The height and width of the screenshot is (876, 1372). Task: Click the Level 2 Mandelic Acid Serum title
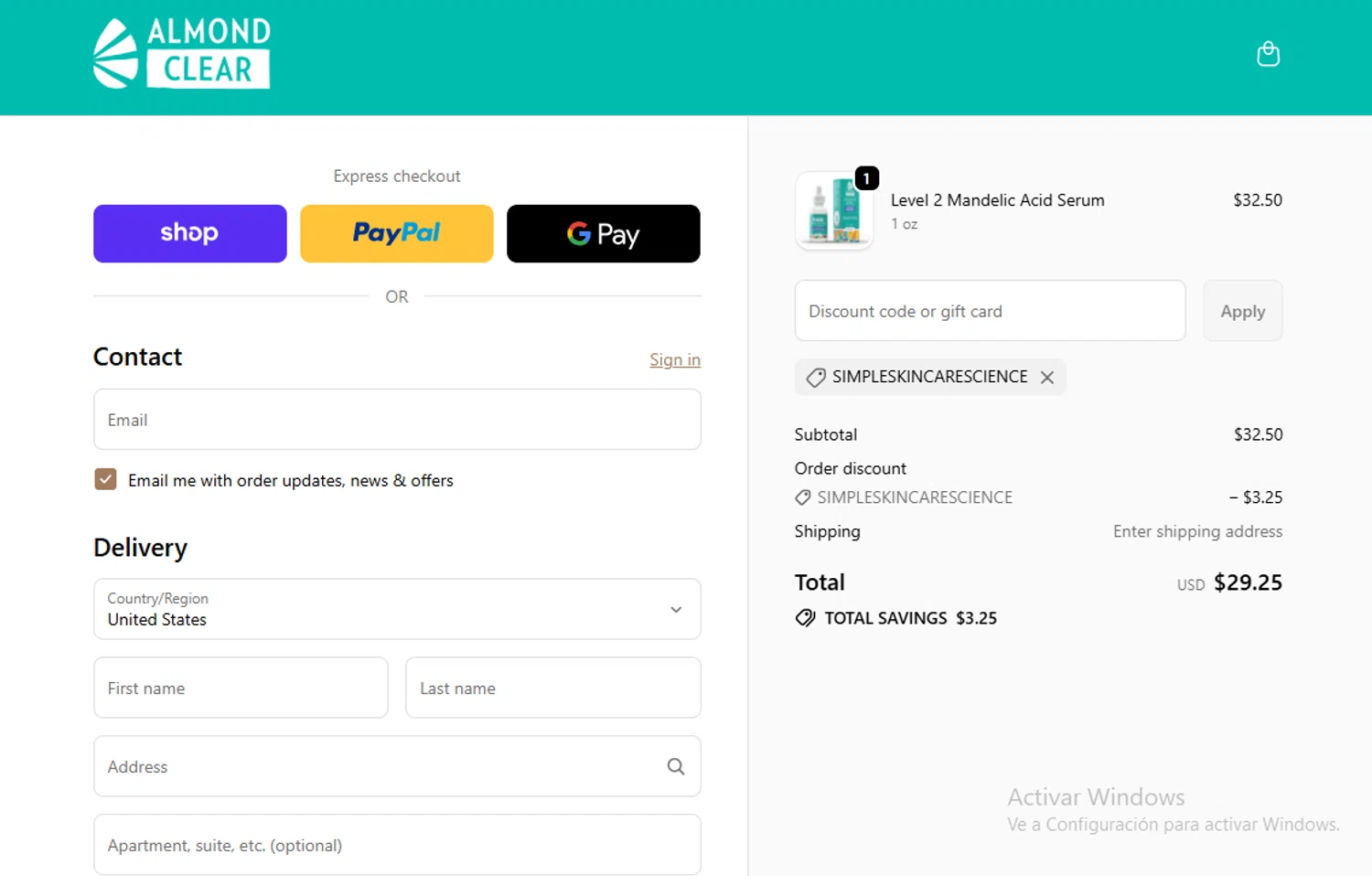coord(998,200)
